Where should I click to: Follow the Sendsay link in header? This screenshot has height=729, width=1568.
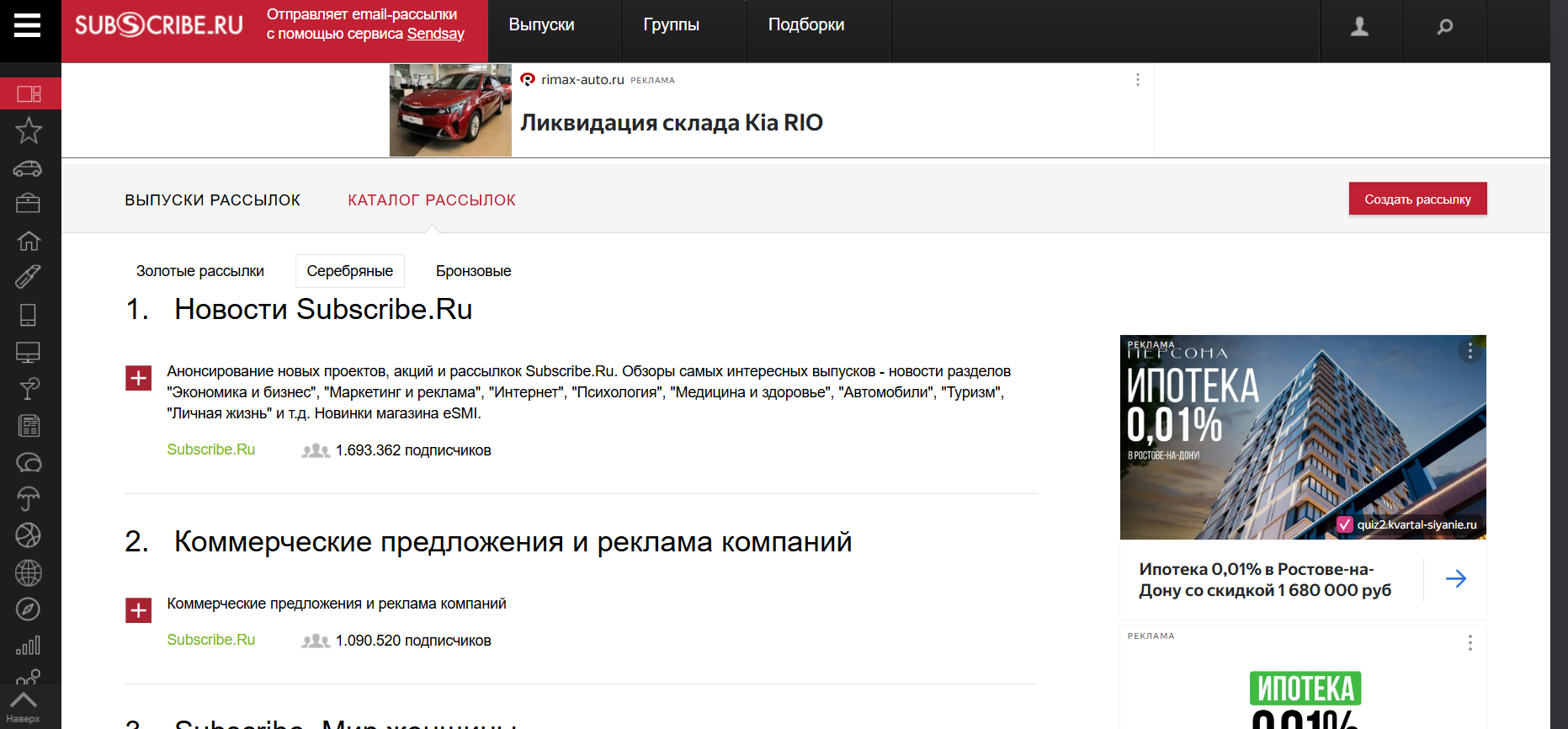click(435, 34)
